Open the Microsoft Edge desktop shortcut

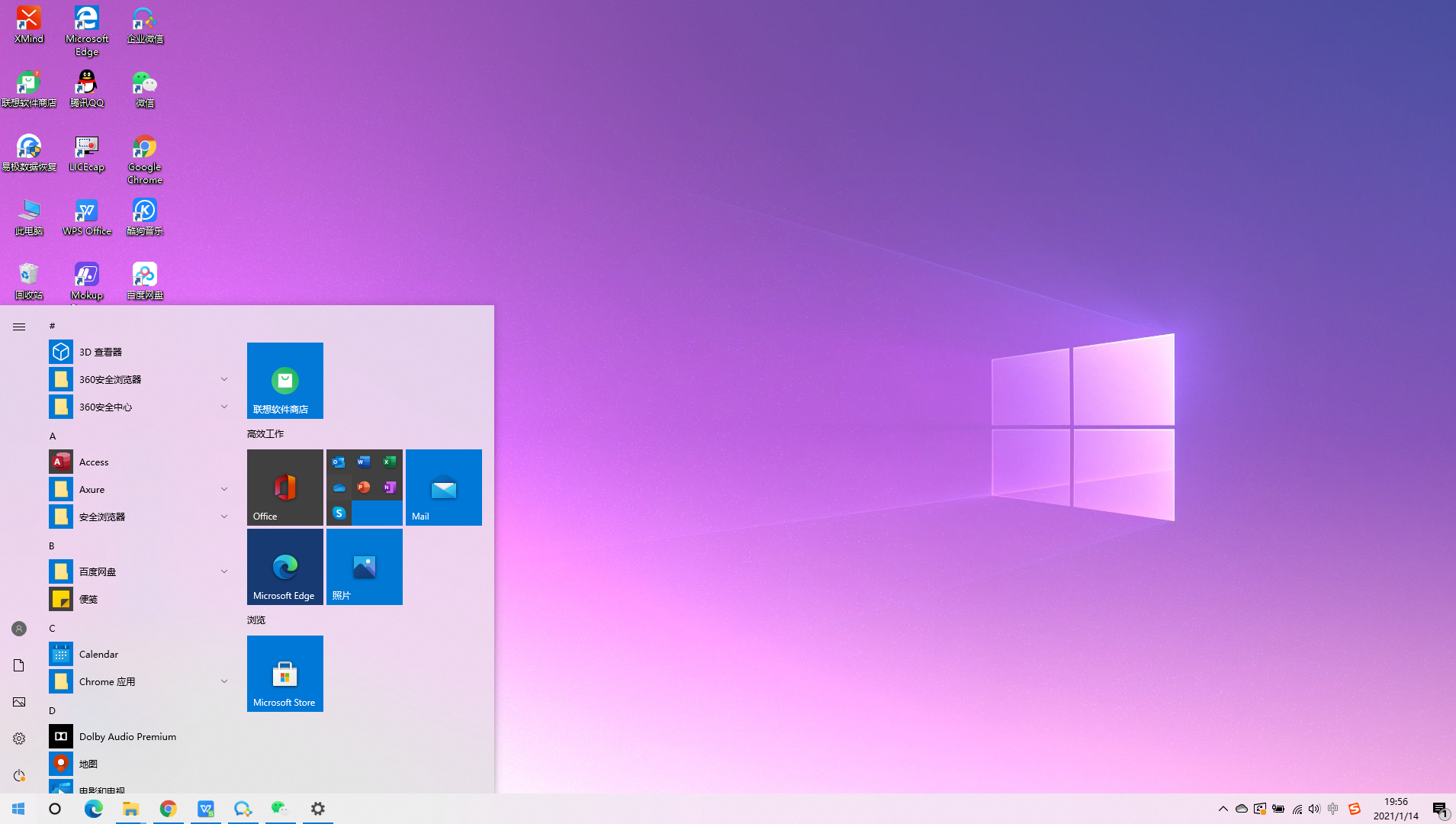pos(87,31)
